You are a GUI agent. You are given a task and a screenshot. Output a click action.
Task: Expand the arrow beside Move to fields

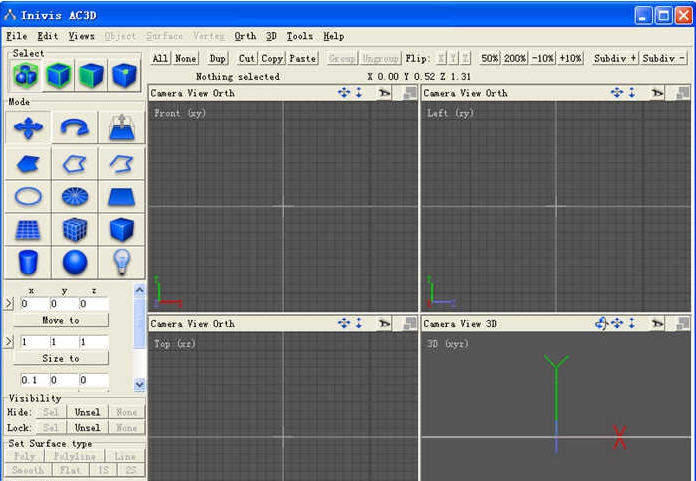10,303
